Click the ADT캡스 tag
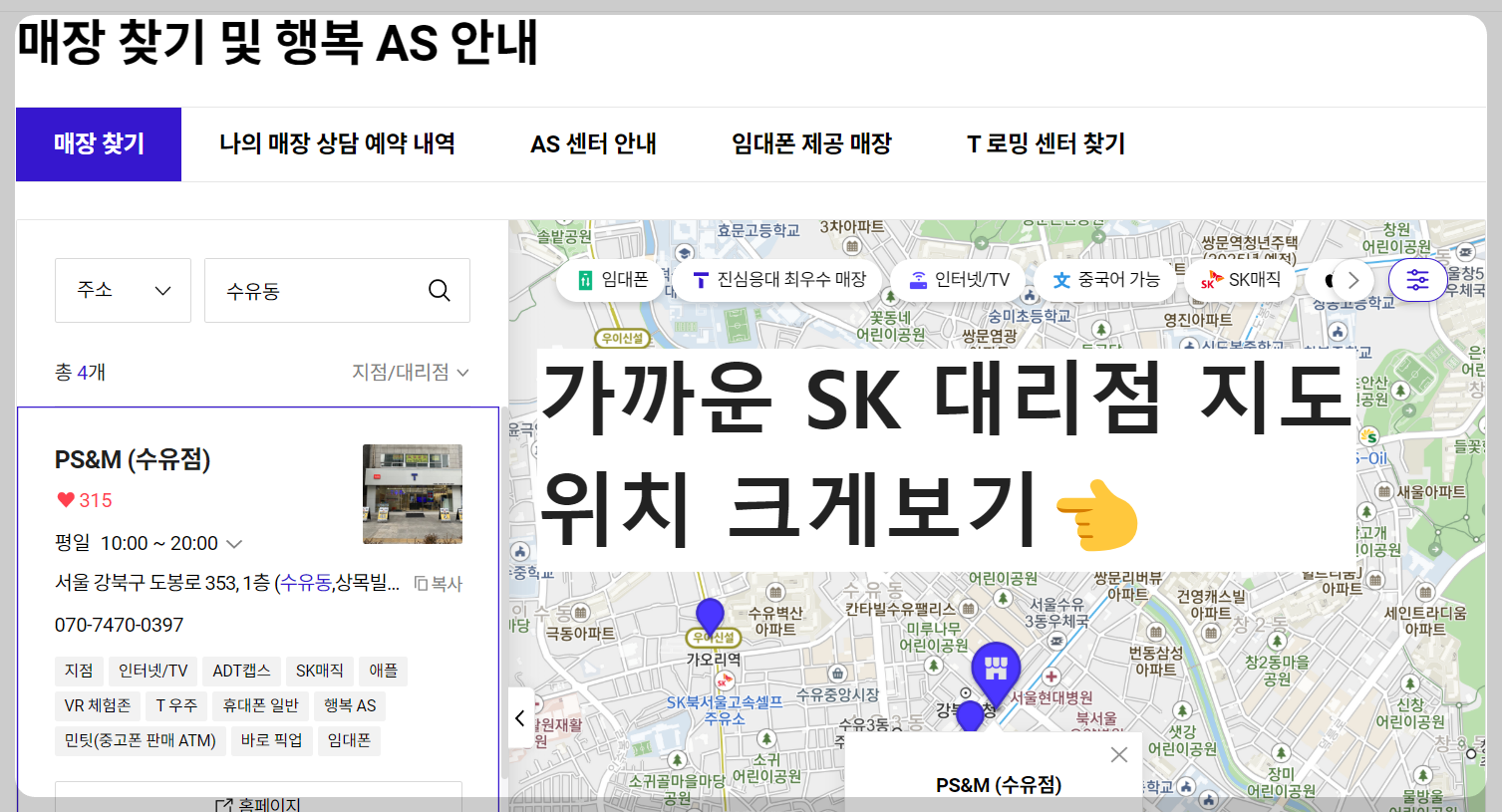1502x812 pixels. pos(241,671)
